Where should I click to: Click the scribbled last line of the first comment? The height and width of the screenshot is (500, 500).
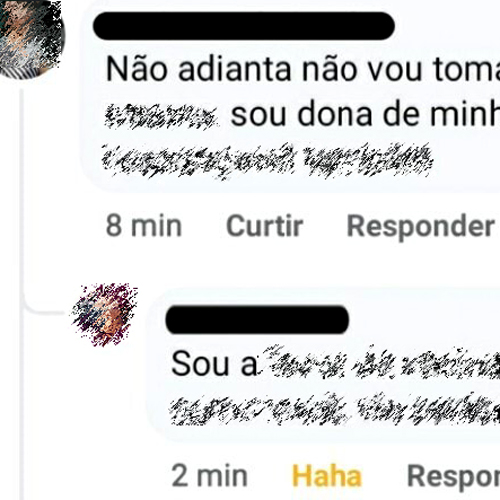click(x=268, y=161)
